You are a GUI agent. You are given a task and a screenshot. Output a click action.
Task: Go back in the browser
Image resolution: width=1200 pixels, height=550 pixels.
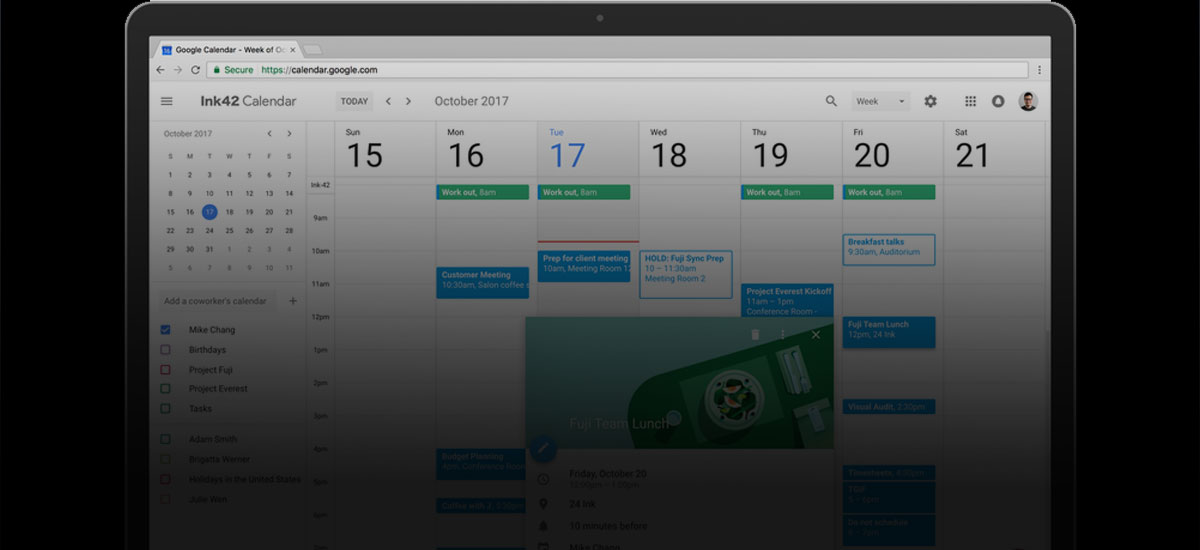coord(160,70)
